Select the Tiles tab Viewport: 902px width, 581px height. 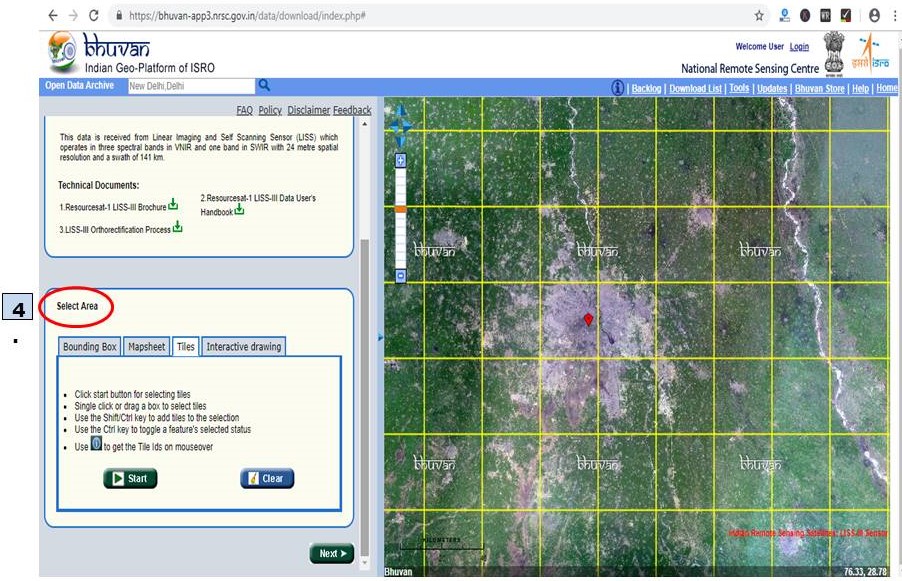(185, 346)
